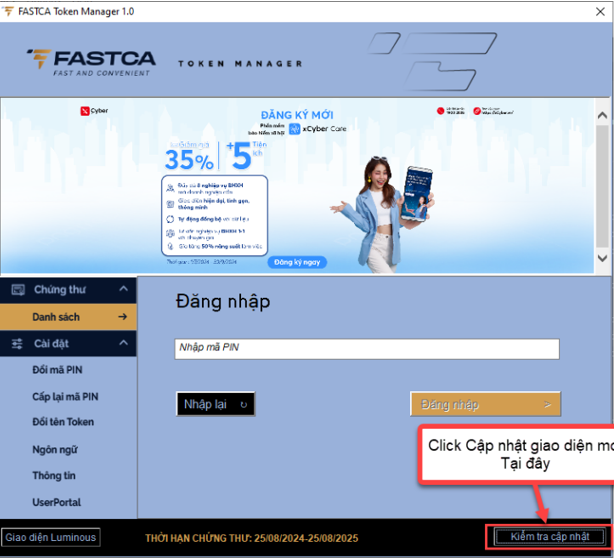Collapse the Cài đặt section chevron
614x559 pixels.
(x=122, y=343)
